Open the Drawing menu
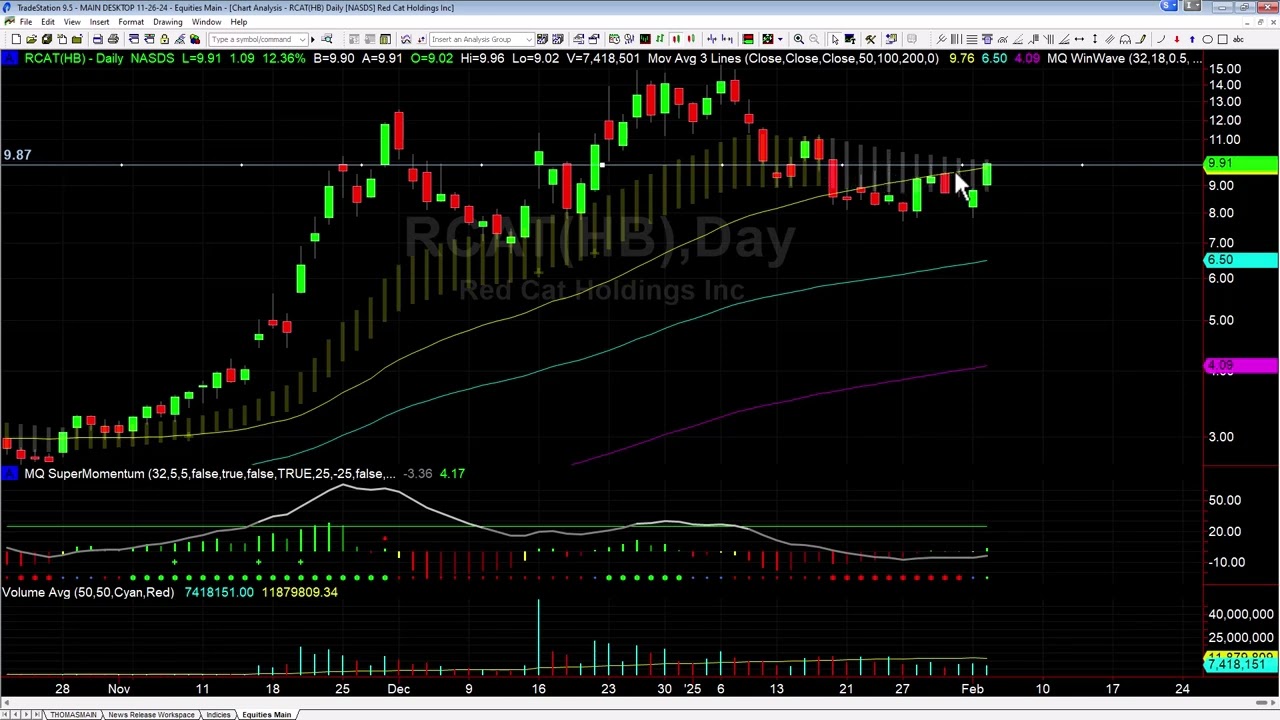Screen dimensions: 1280x720 point(167,22)
